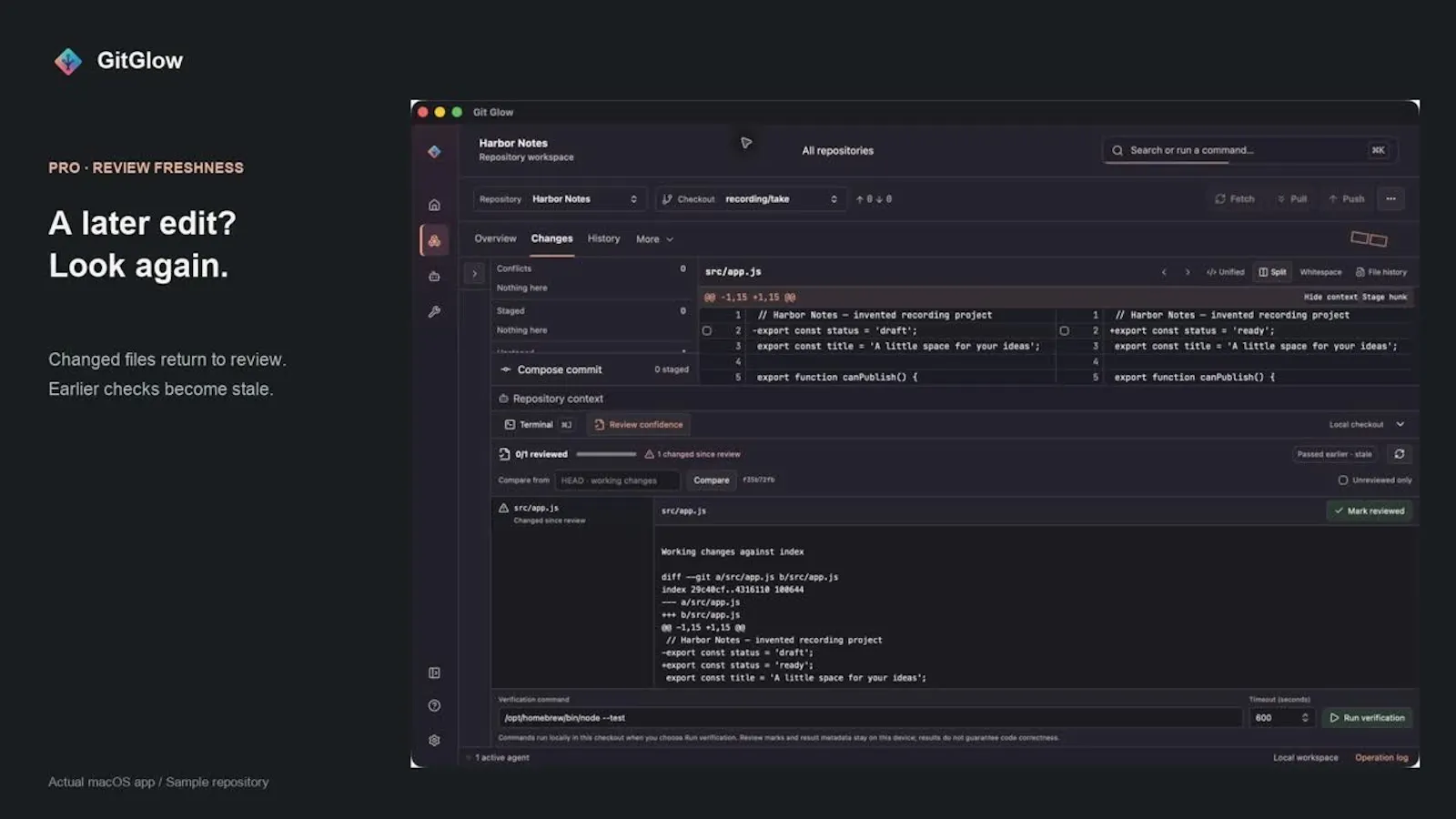The width and height of the screenshot is (1456, 819).
Task: Click the Compare button
Action: 712,480
